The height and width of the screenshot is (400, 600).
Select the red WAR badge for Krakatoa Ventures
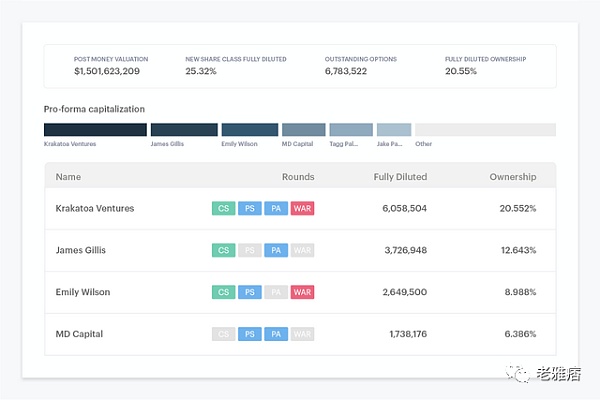click(302, 208)
